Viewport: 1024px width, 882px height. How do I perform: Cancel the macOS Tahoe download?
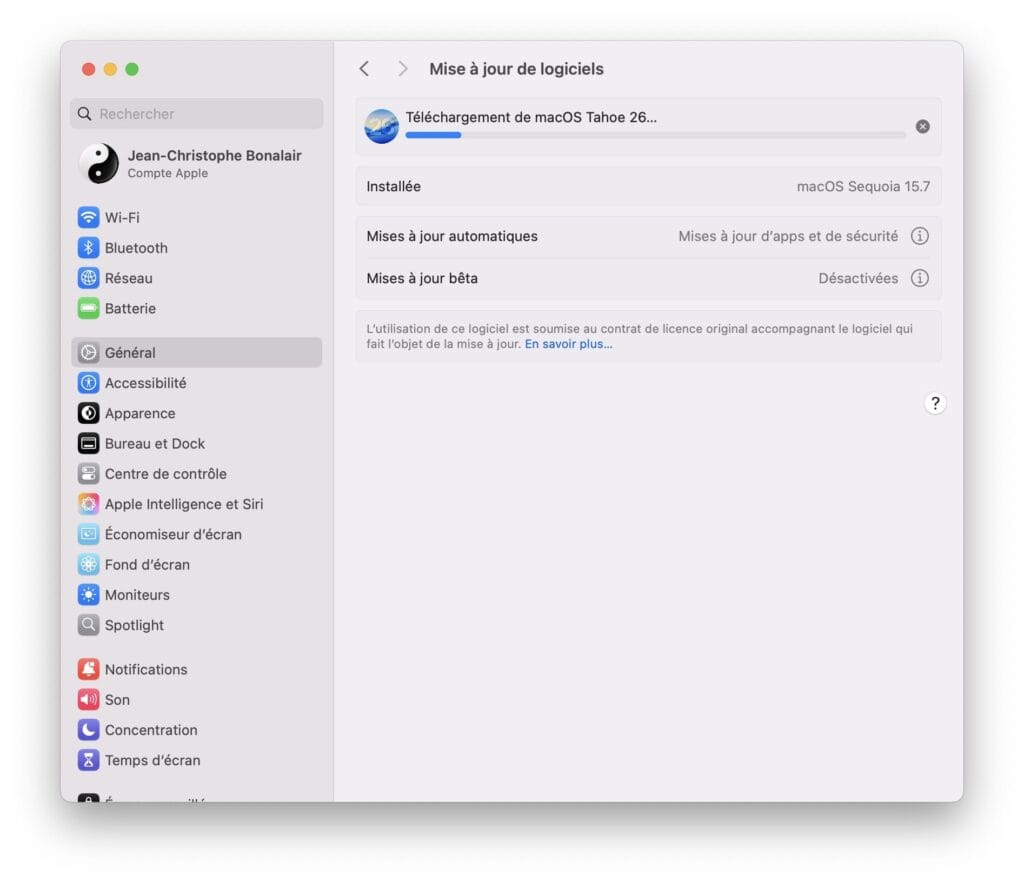[922, 127]
